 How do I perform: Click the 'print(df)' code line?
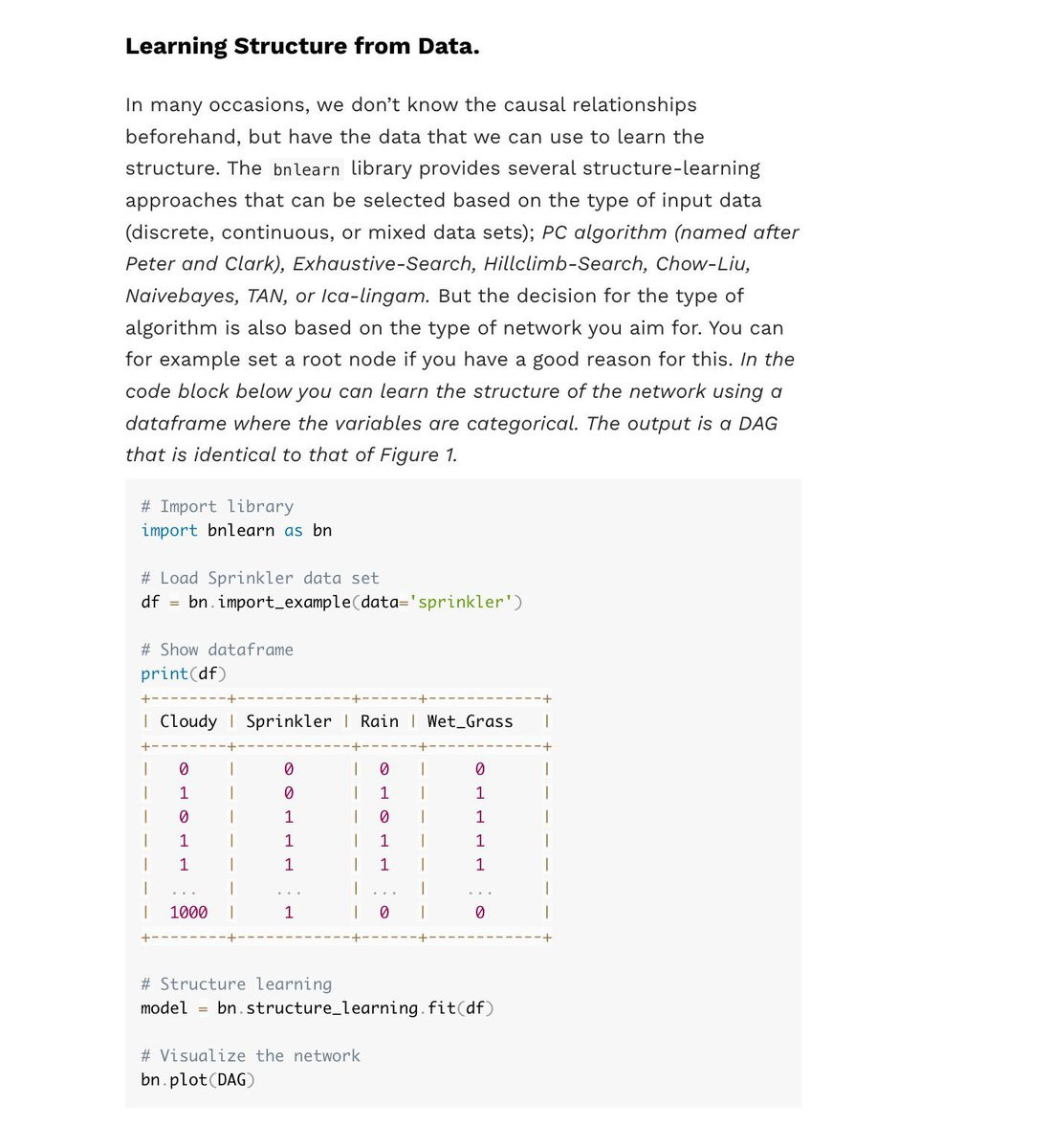point(184,673)
